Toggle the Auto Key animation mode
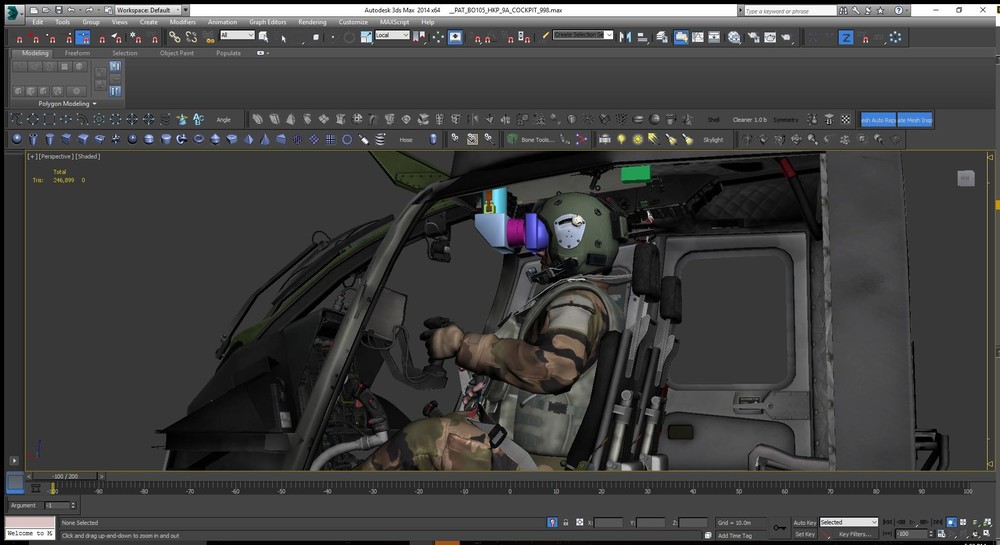Viewport: 1000px width, 545px height. coord(804,522)
